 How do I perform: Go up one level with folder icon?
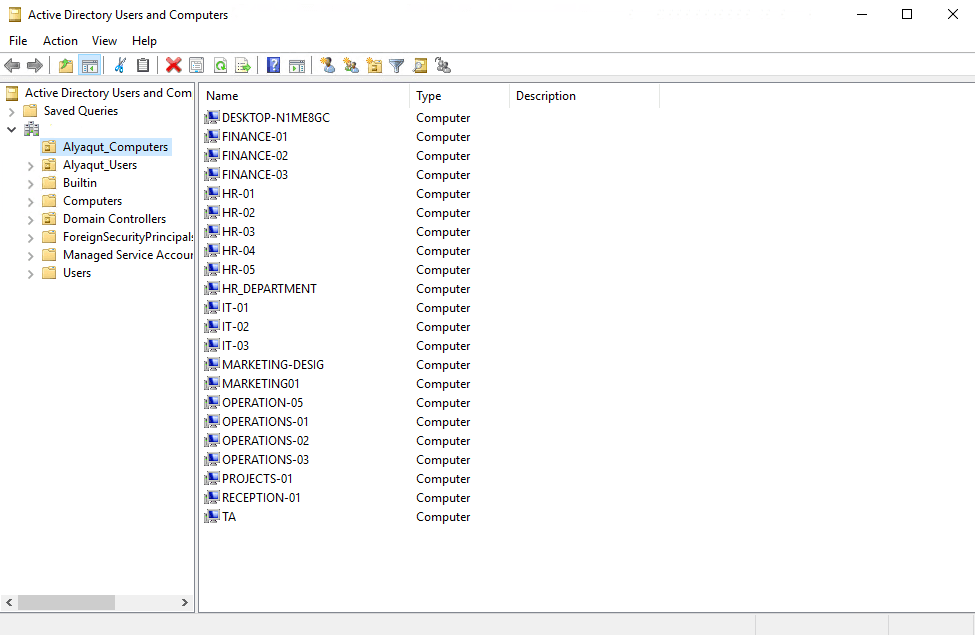(66, 65)
